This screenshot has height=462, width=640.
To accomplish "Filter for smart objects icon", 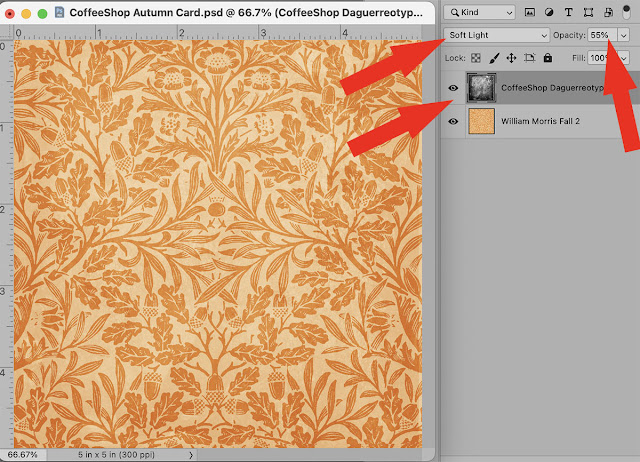I will [608, 13].
